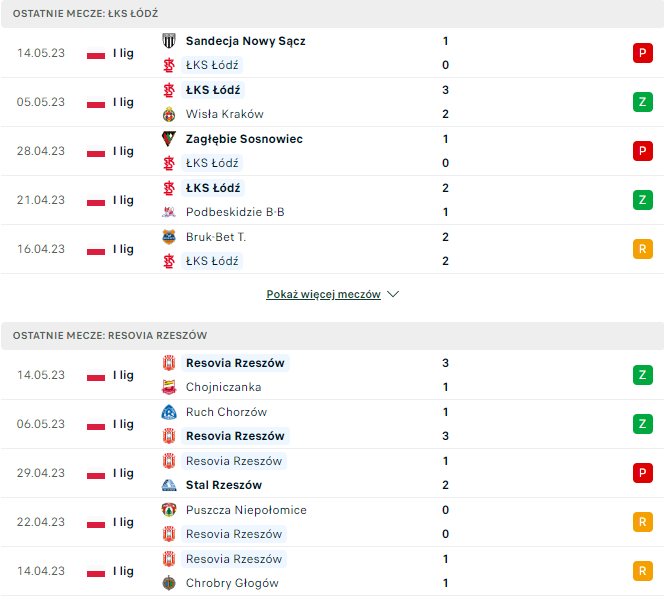The height and width of the screenshot is (597, 664).
Task: Click the Chrobry Głogów club crest
Action: tap(169, 583)
